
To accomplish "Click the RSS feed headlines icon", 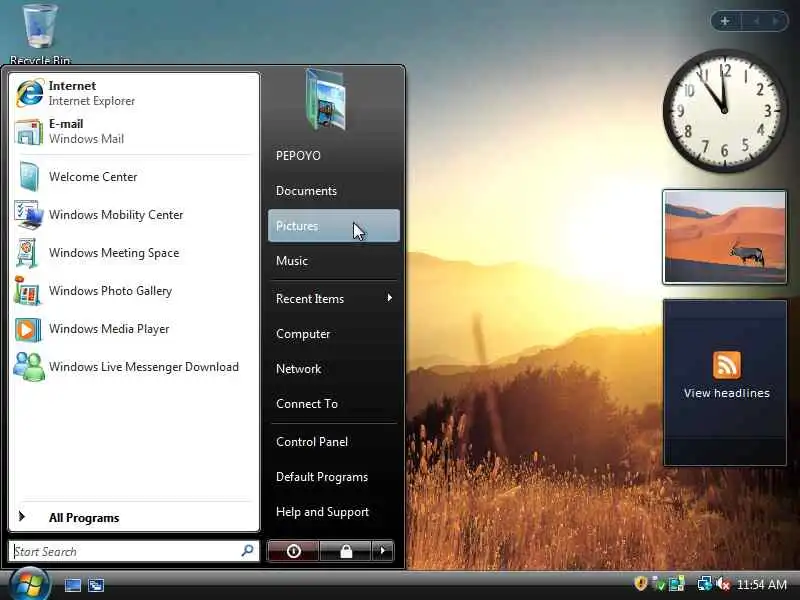I will 727,365.
